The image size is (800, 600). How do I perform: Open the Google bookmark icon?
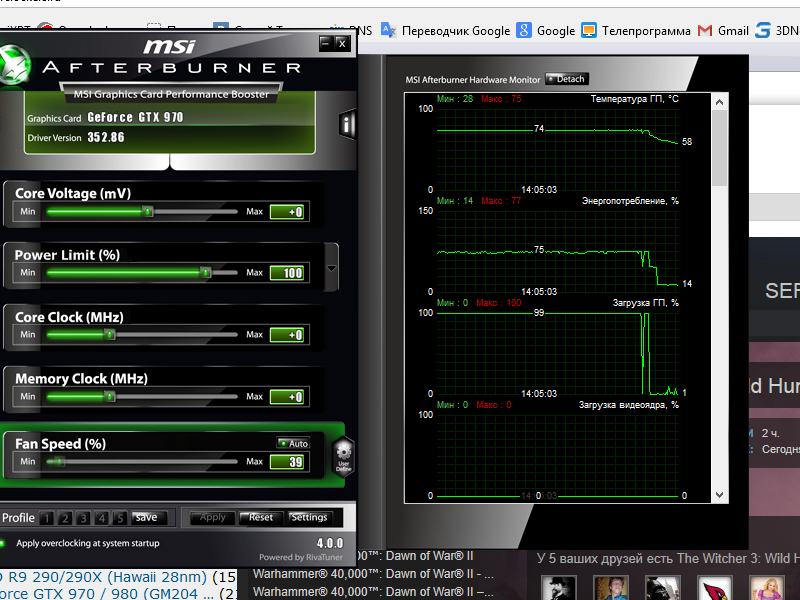pyautogui.click(x=523, y=30)
